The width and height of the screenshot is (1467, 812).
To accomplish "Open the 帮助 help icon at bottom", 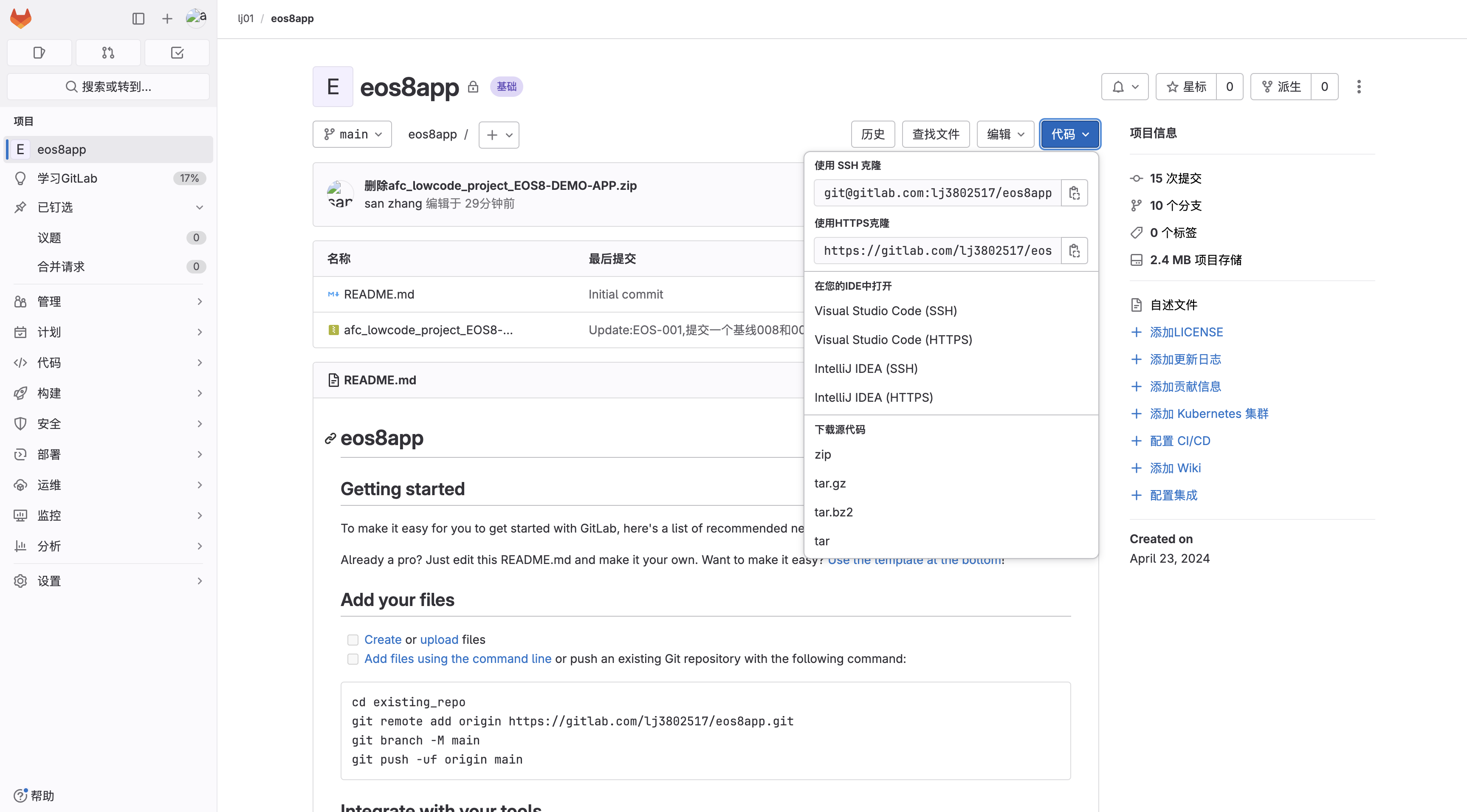I will (x=20, y=795).
